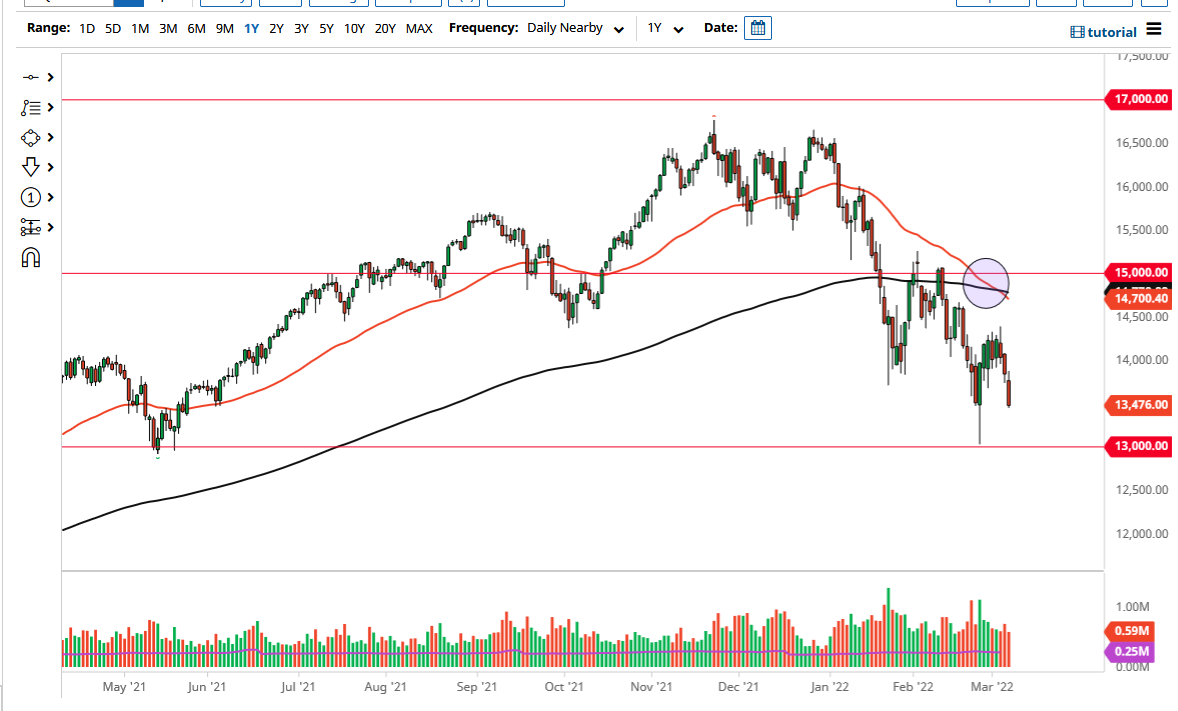Screen dimensions: 1178x711
Task: Select the measurement tool
Action: [x=30, y=227]
